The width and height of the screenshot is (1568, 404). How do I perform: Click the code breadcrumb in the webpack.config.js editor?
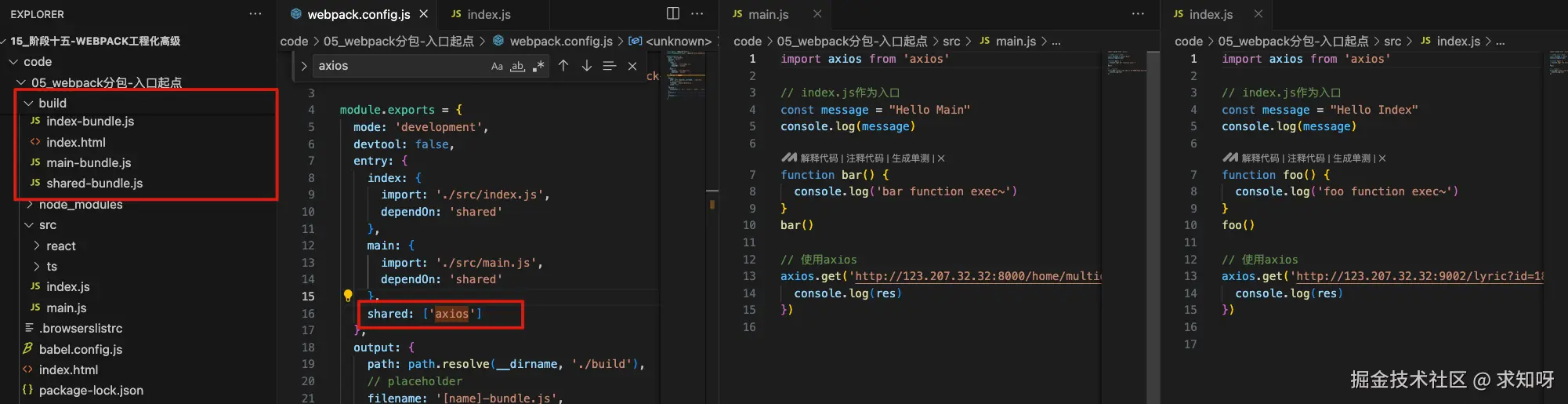point(294,42)
